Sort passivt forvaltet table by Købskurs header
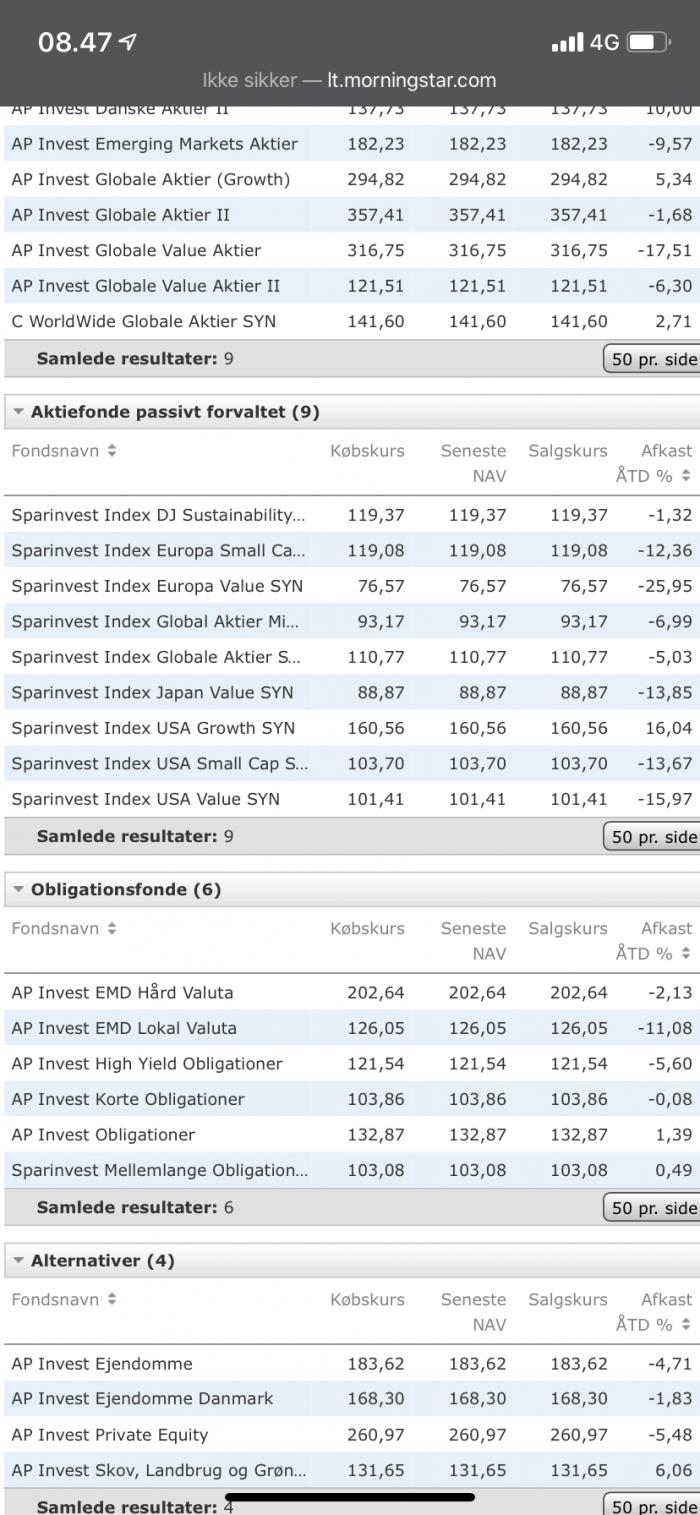The height and width of the screenshot is (1515, 700). point(368,451)
